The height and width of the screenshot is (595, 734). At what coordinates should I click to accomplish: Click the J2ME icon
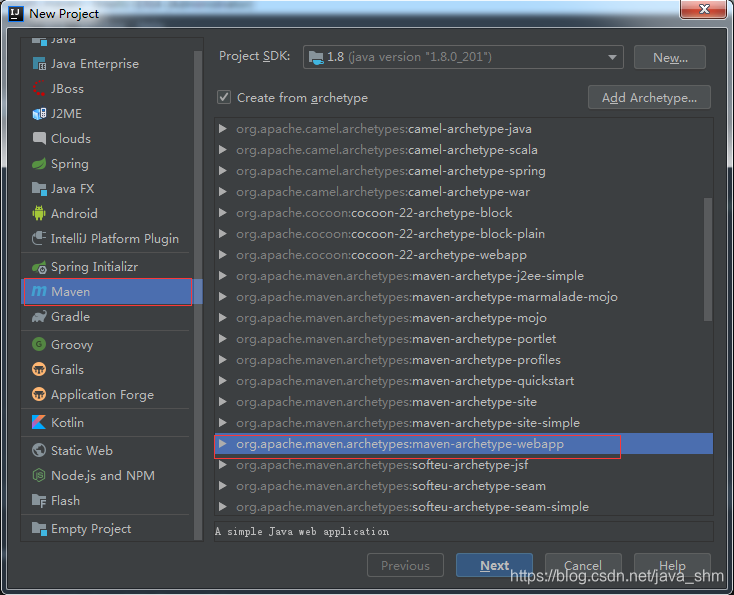39,114
